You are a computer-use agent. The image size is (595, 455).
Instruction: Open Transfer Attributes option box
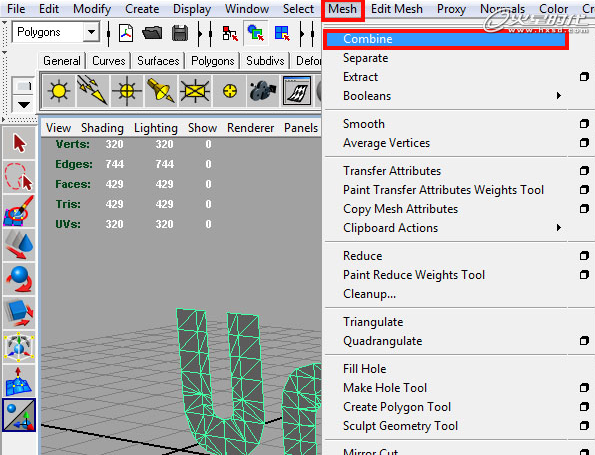click(x=584, y=171)
